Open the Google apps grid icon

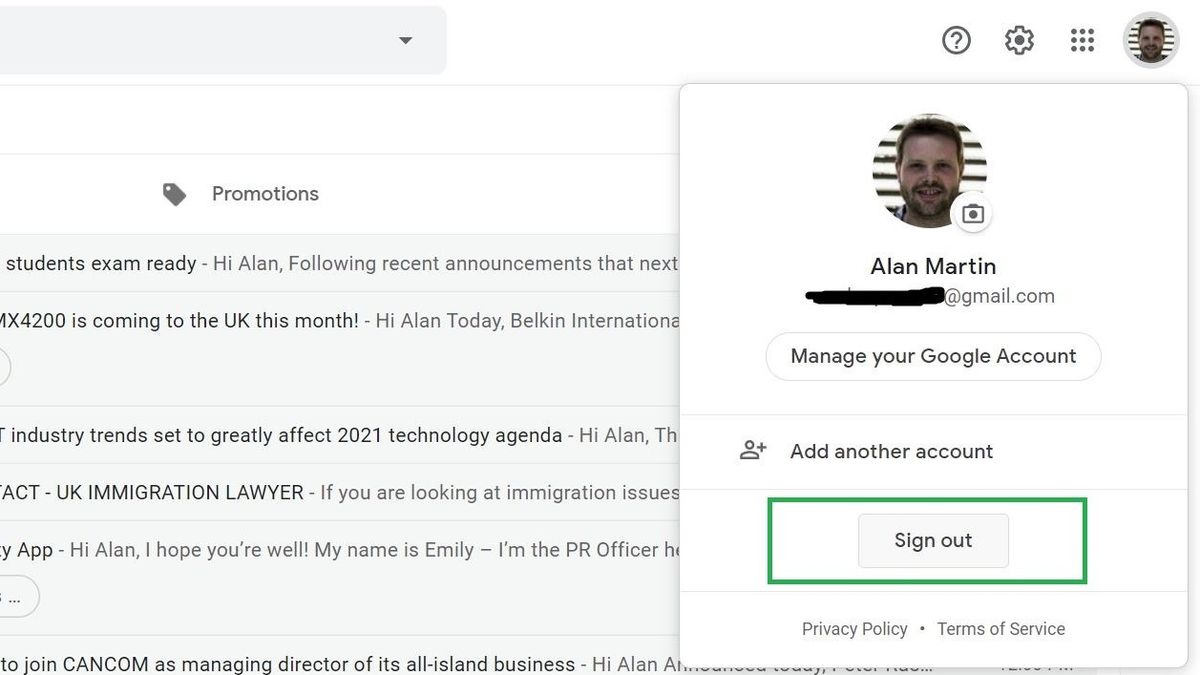[x=1082, y=40]
